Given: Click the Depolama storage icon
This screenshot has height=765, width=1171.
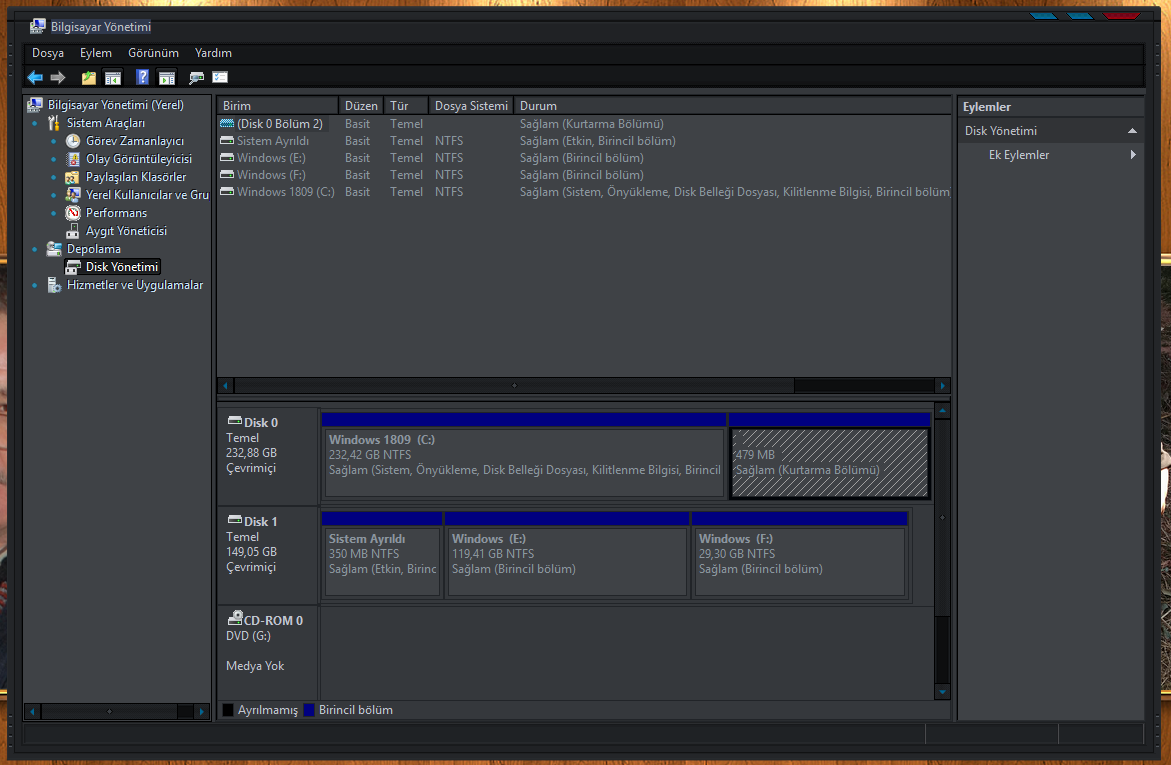Looking at the screenshot, I should 54,249.
